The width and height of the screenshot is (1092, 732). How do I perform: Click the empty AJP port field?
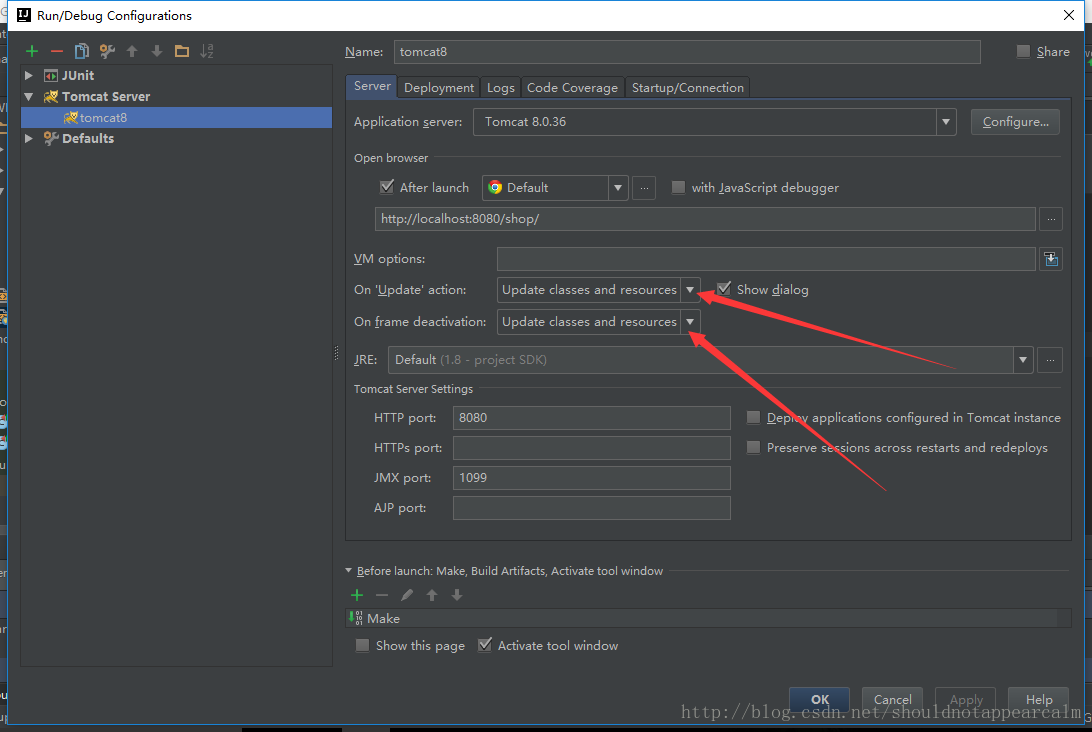point(591,508)
